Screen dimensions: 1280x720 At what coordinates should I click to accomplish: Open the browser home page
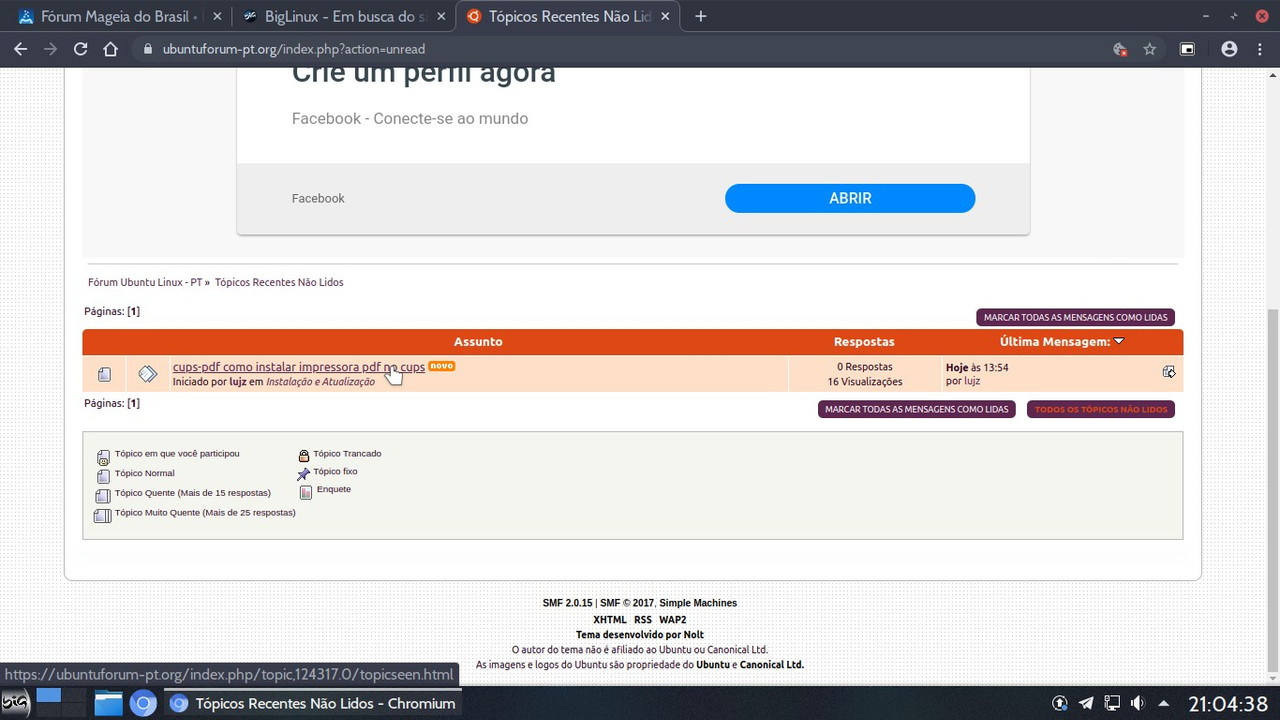pos(111,49)
